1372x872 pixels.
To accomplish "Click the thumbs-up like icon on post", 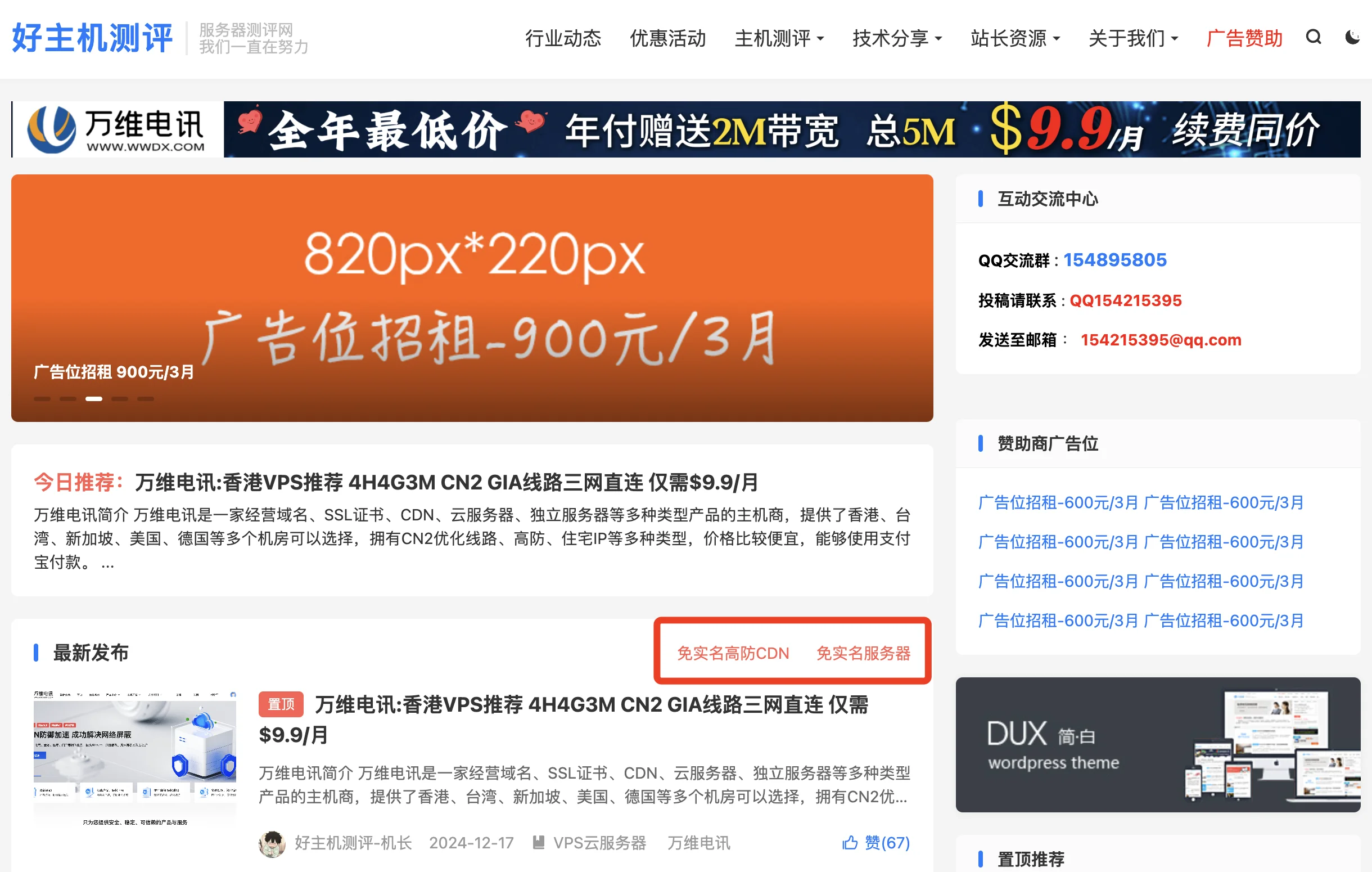I will click(850, 842).
